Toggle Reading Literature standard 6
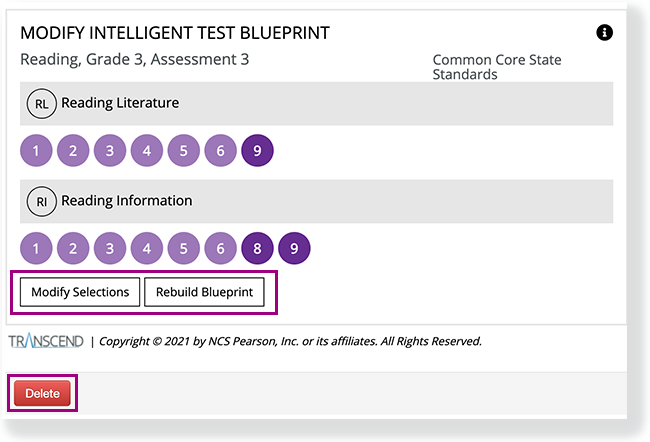Viewport: 650px width, 442px height. (221, 151)
